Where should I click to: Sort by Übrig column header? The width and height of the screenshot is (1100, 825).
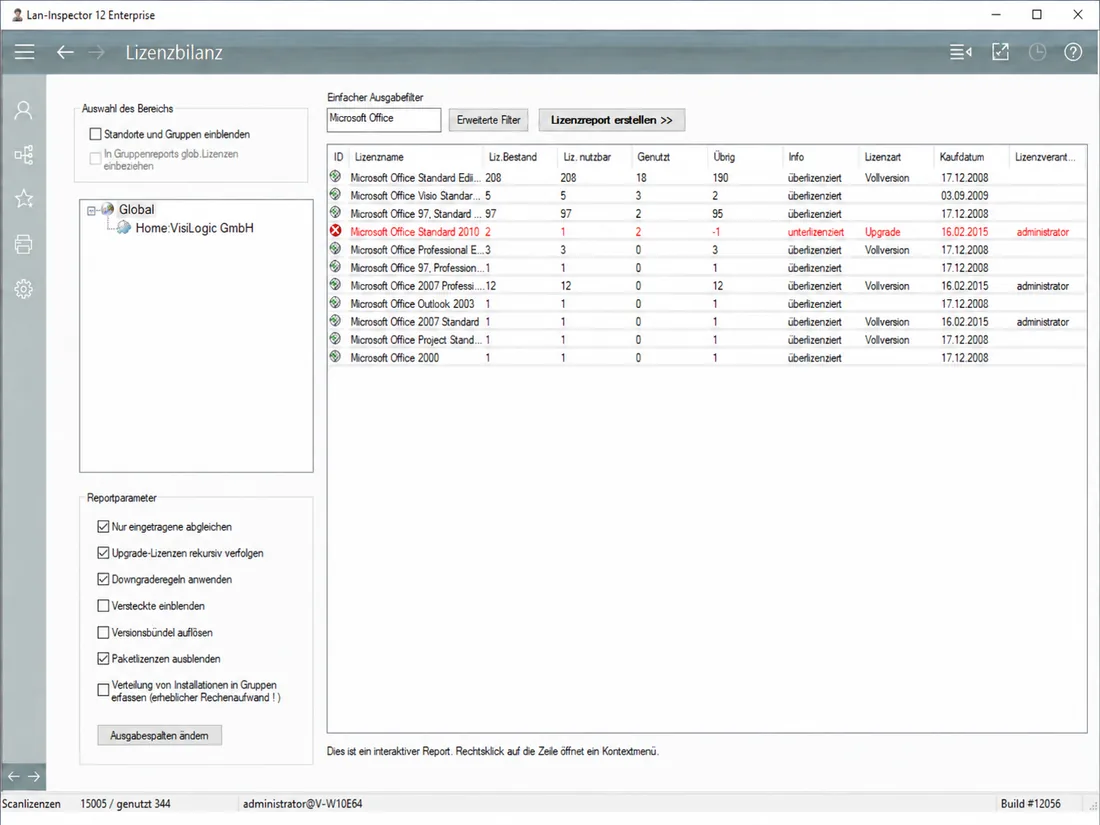(x=744, y=156)
